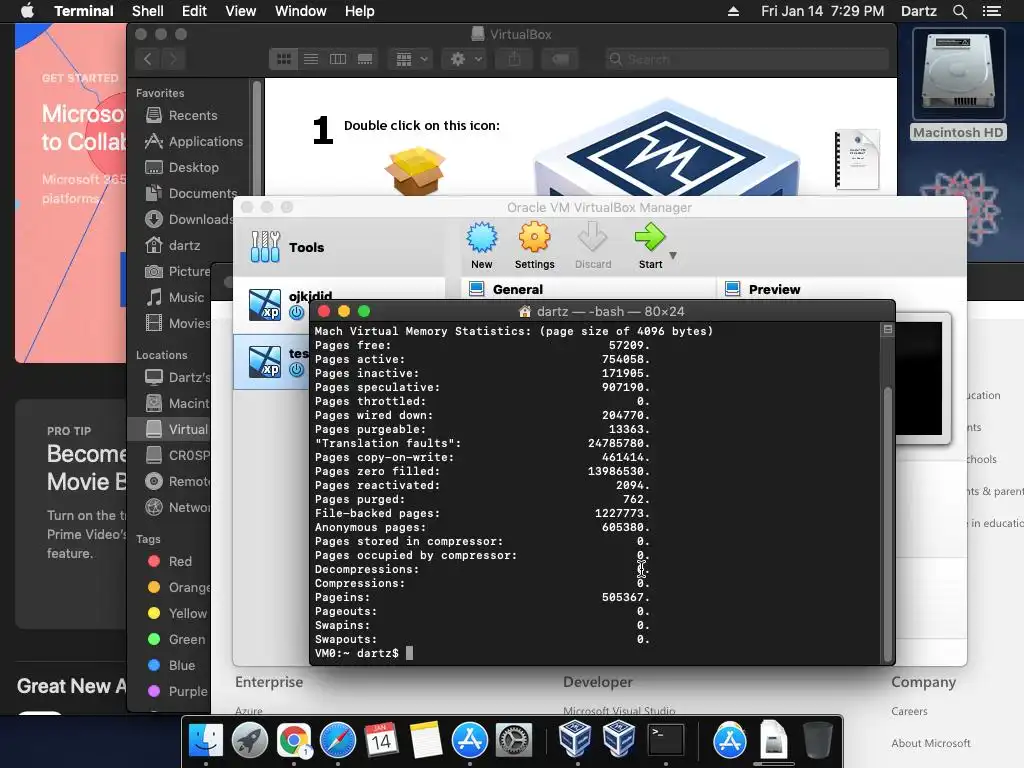
Task: Click the Finder forward arrow
Action: [173, 59]
